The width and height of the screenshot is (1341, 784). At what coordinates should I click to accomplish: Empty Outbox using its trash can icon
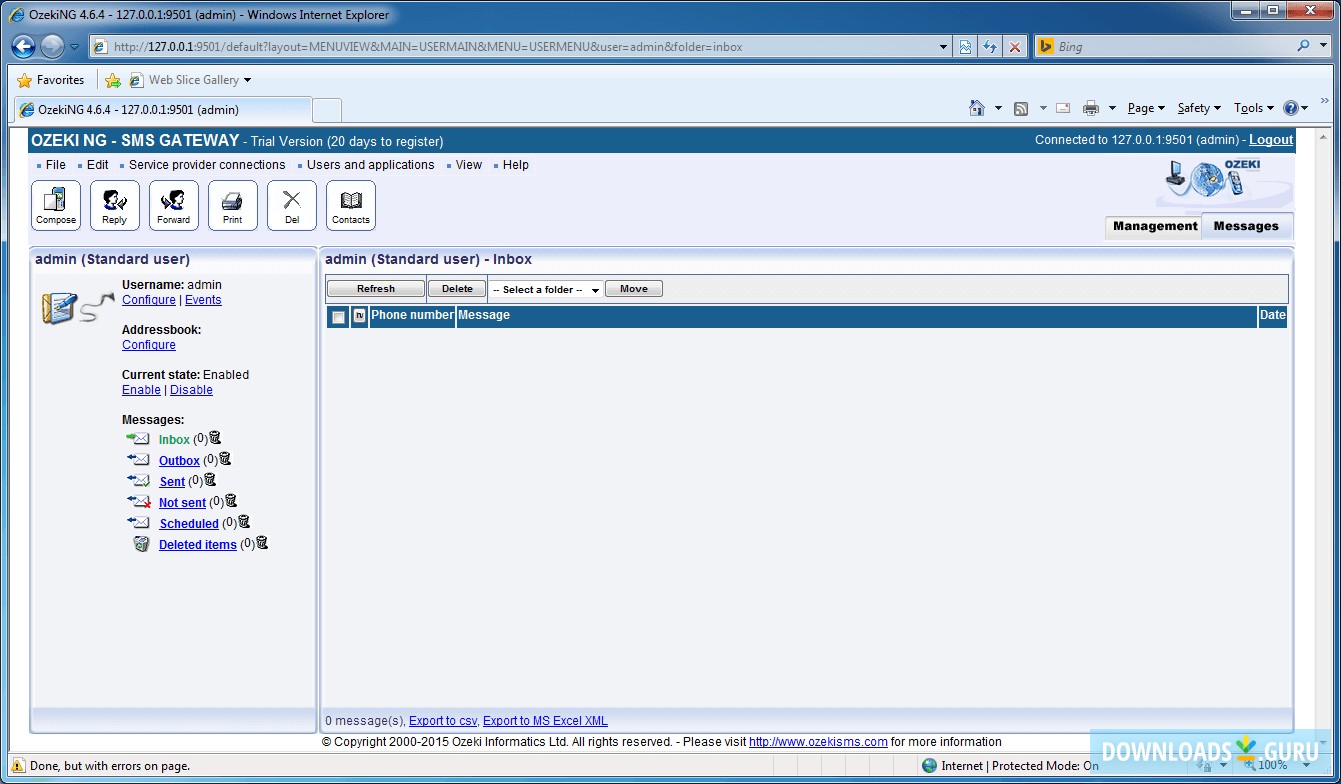(225, 459)
